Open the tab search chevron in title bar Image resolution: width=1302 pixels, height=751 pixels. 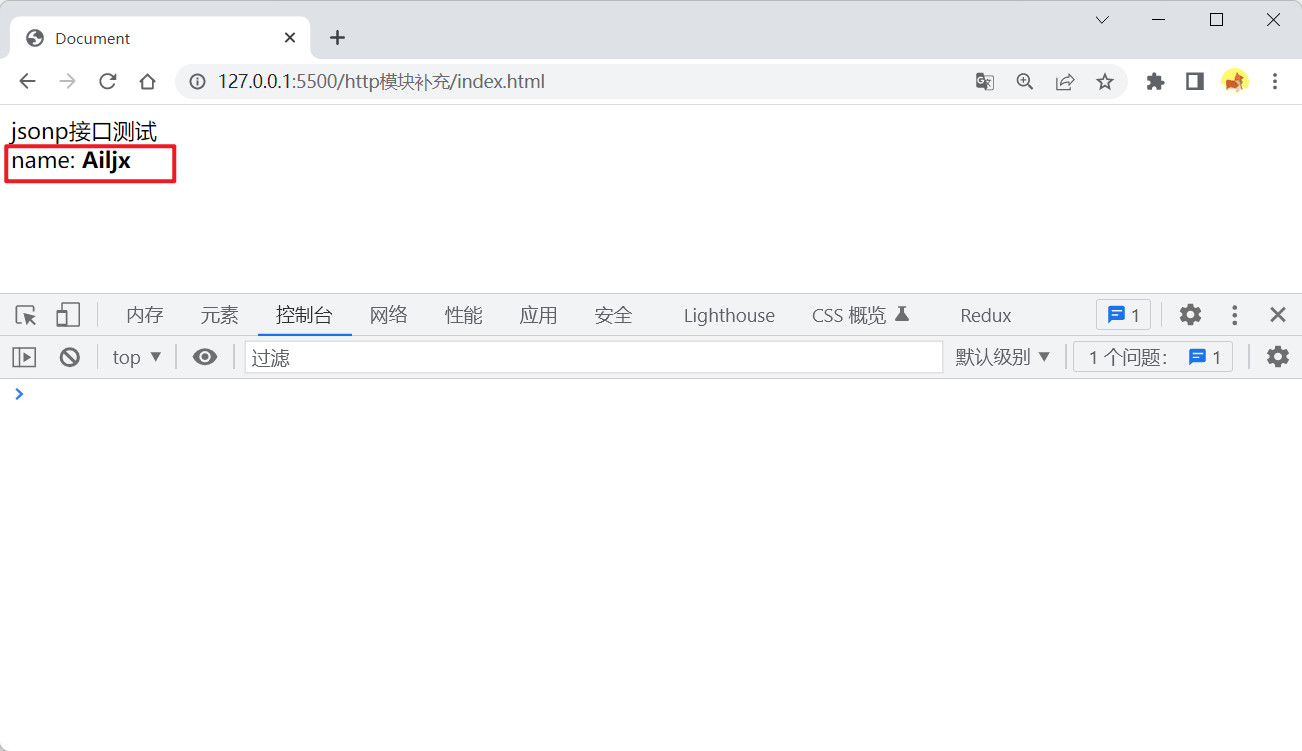coord(1102,20)
